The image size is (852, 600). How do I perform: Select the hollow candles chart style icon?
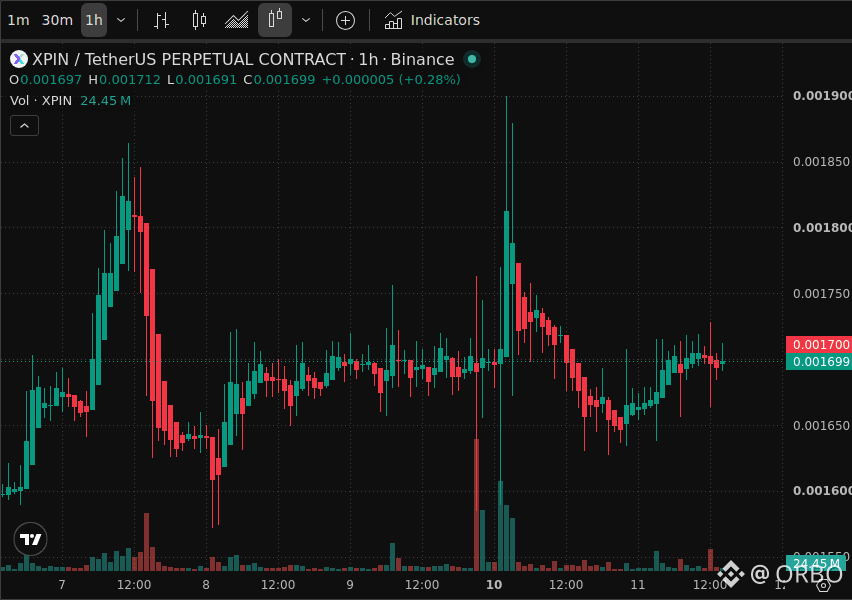tap(275, 20)
